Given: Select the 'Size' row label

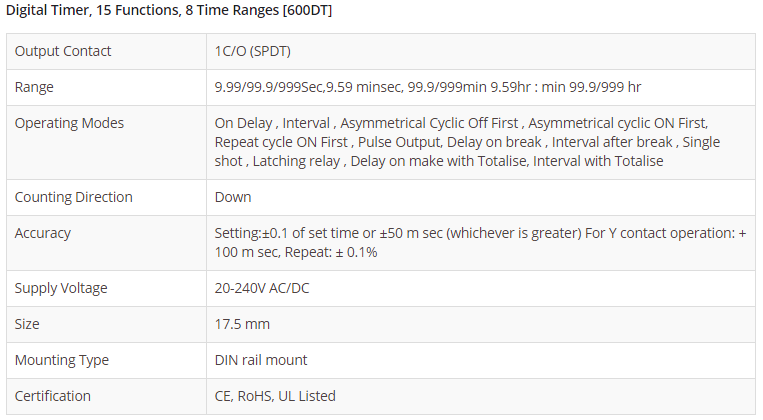Looking at the screenshot, I should click(x=27, y=324).
